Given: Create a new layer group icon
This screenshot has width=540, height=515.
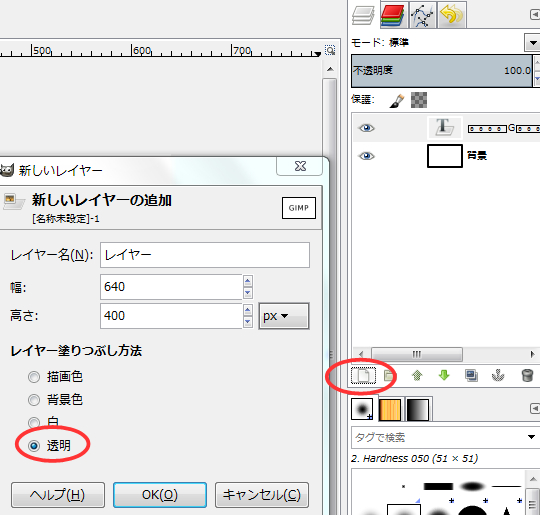Looking at the screenshot, I should [389, 375].
